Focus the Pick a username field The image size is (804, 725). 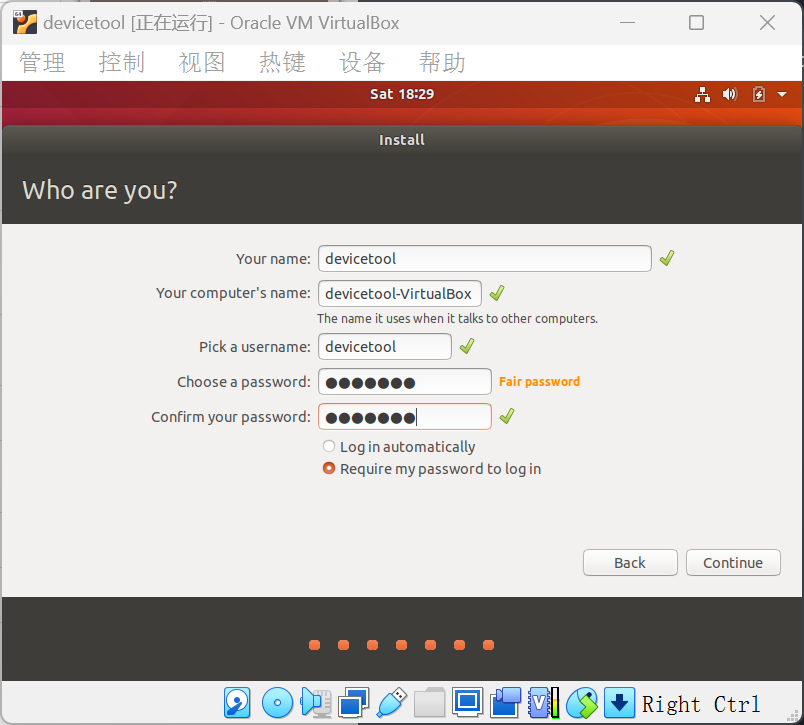(385, 347)
